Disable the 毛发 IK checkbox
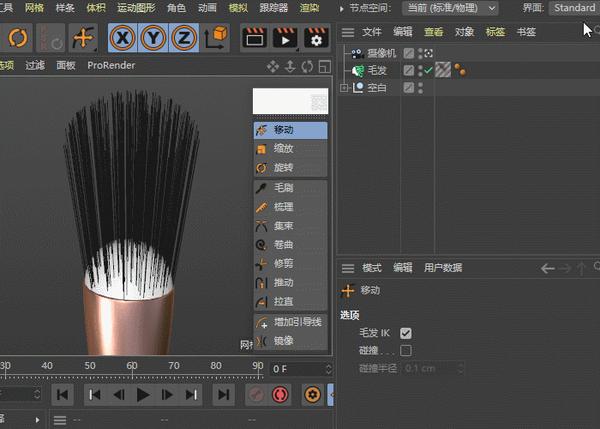This screenshot has height=429, width=600. (406, 333)
